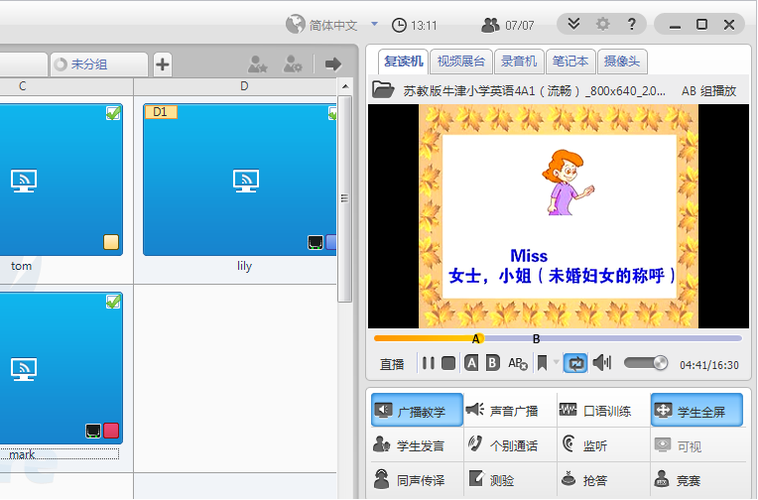
Task: Expand the bookmark dropdown arrow
Action: [x=556, y=362]
